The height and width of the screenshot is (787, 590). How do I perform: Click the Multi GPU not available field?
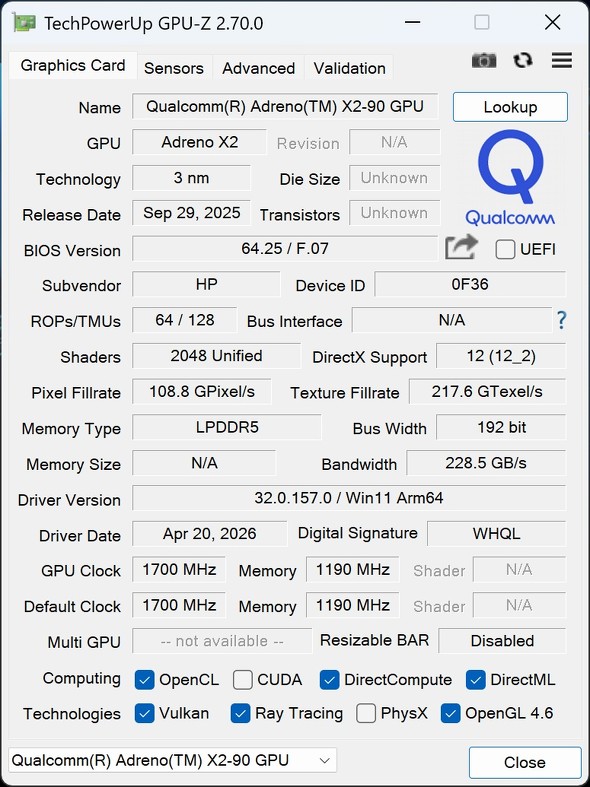(222, 641)
